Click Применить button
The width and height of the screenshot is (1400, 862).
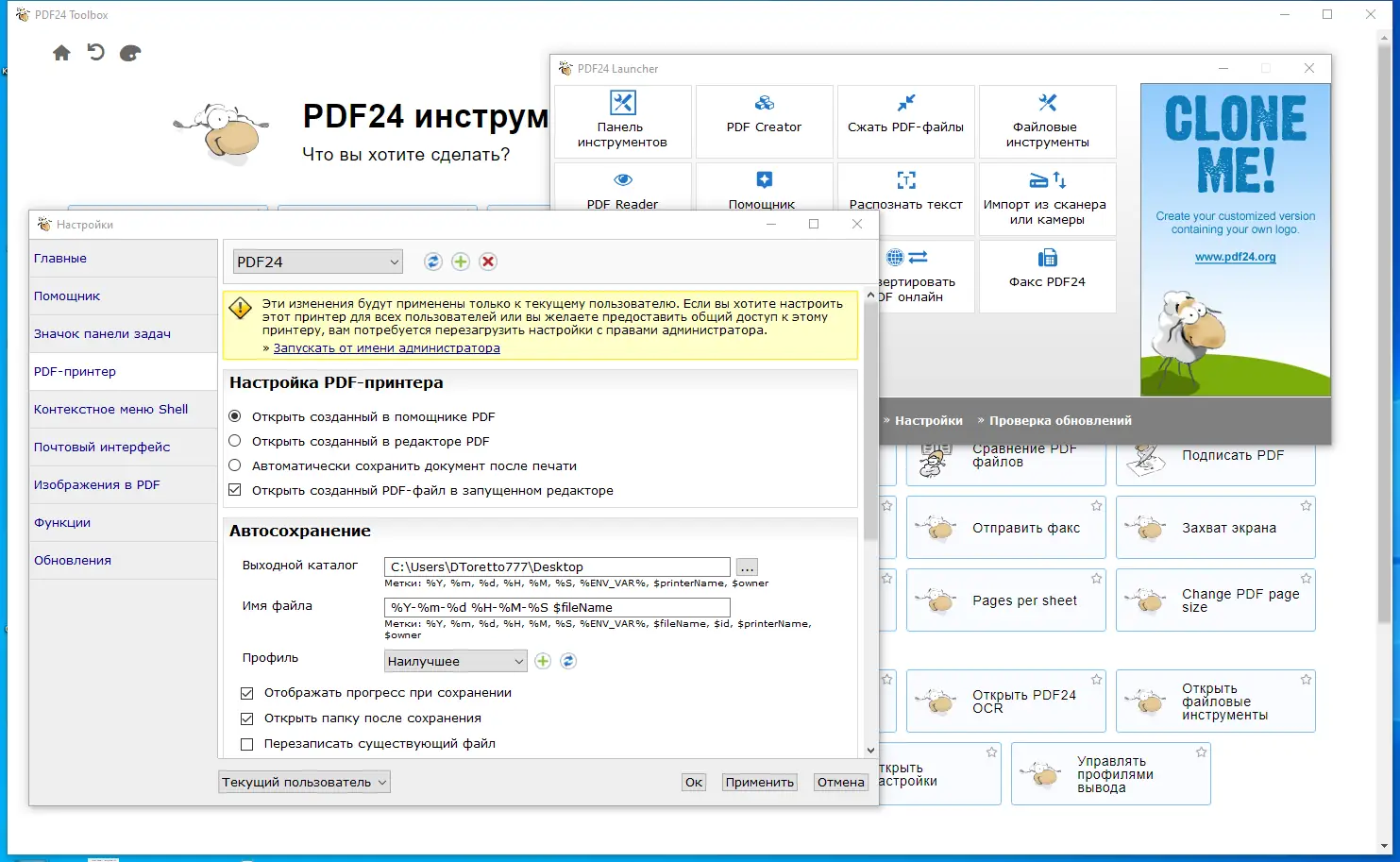point(760,782)
